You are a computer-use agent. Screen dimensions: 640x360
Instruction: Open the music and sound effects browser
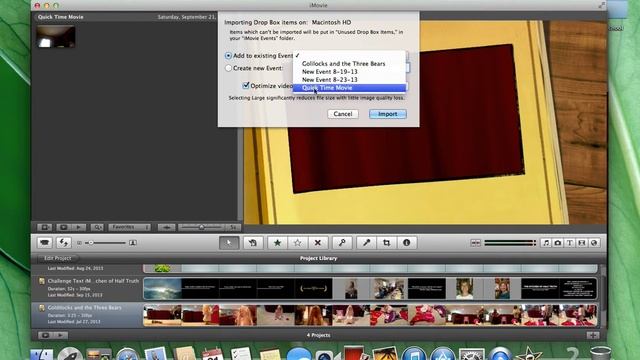(546, 243)
